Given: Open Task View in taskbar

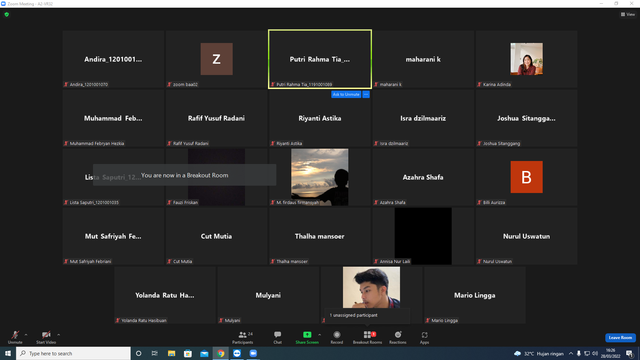Looking at the screenshot, I should (155, 353).
